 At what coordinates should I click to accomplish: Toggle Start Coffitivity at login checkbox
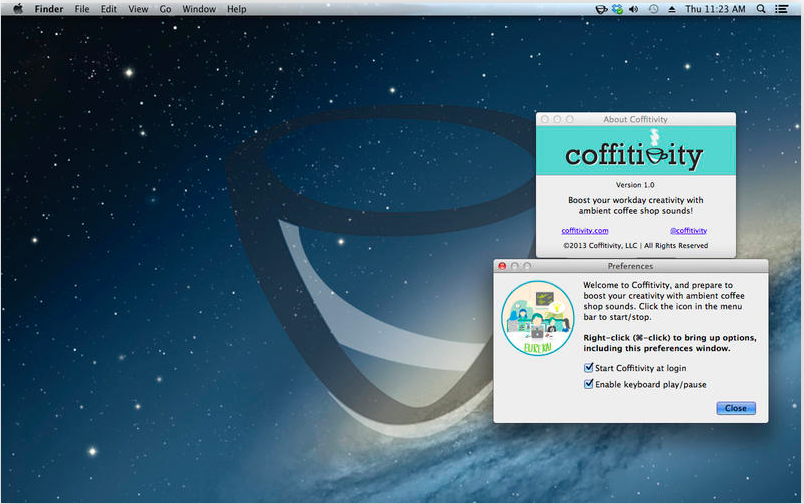click(x=589, y=368)
